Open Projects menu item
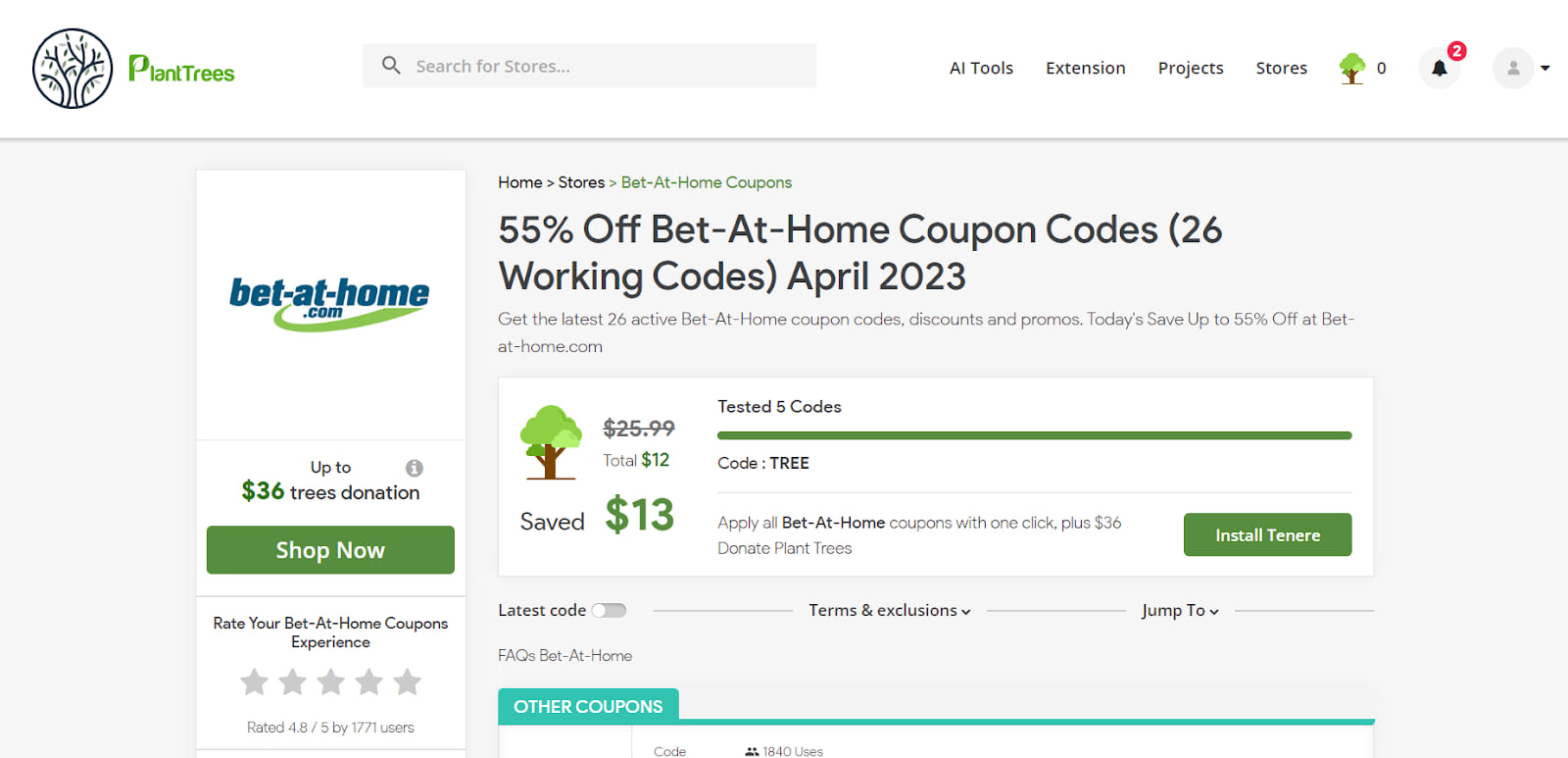 (1191, 68)
